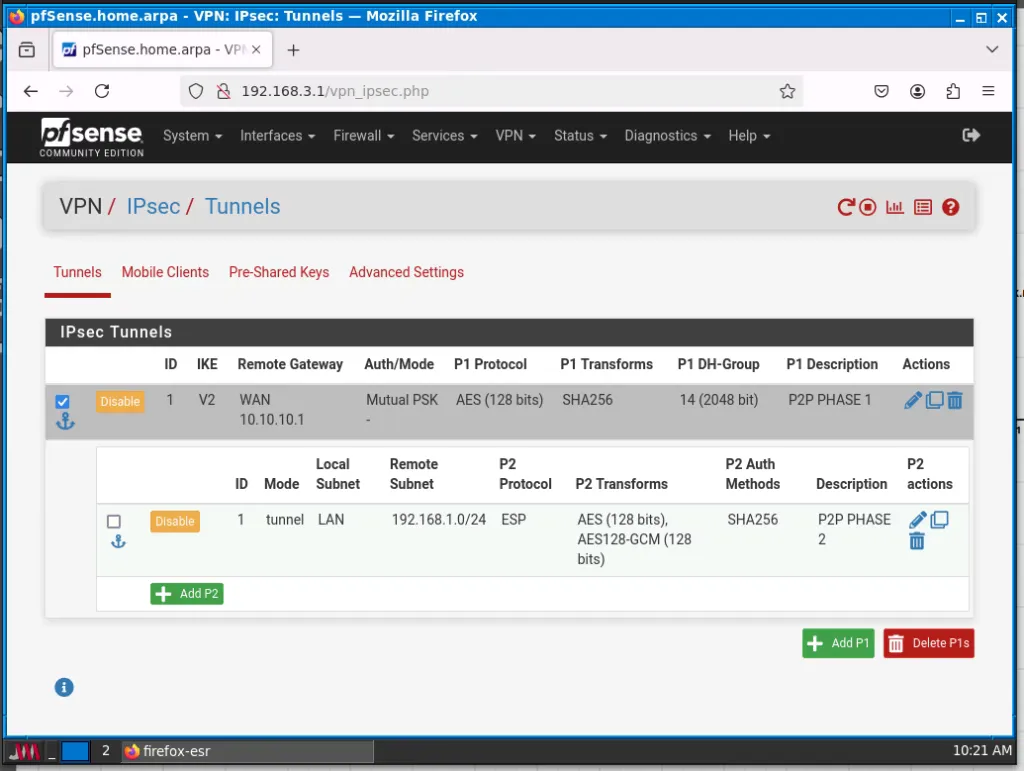
Task: Open IPsec breadcrumb link
Action: coord(153,206)
